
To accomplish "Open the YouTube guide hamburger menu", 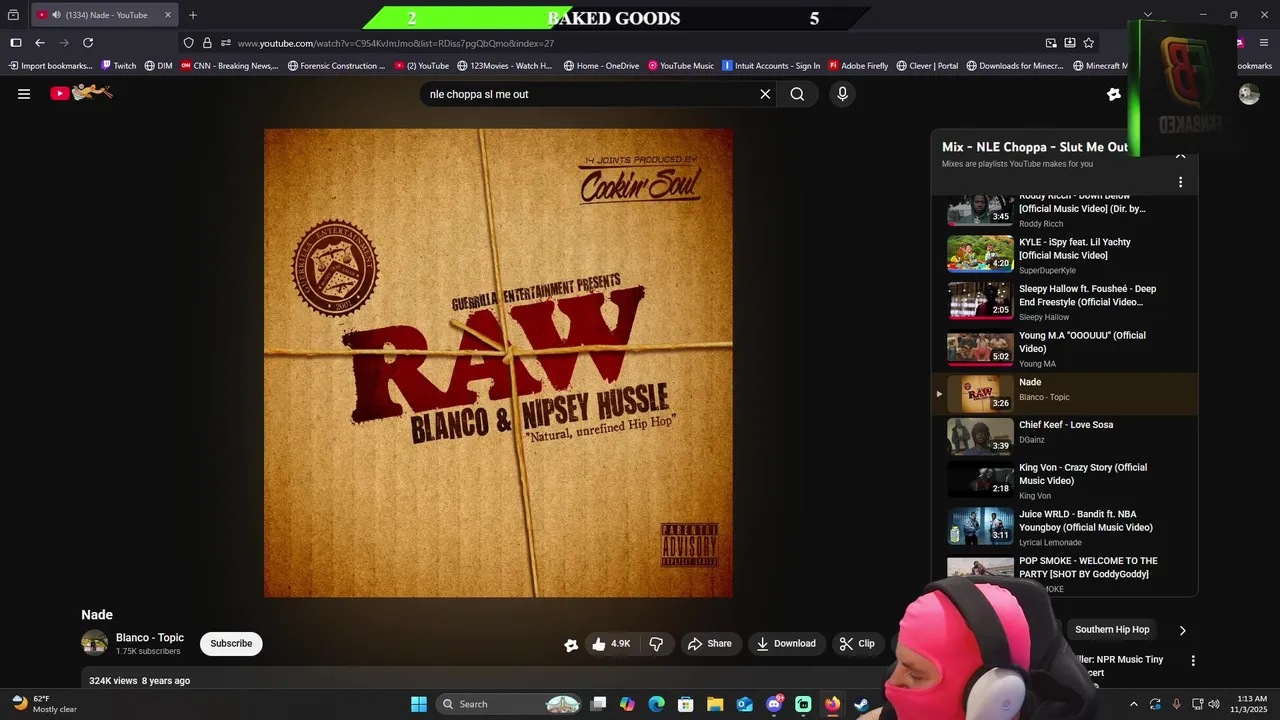I will [24, 94].
